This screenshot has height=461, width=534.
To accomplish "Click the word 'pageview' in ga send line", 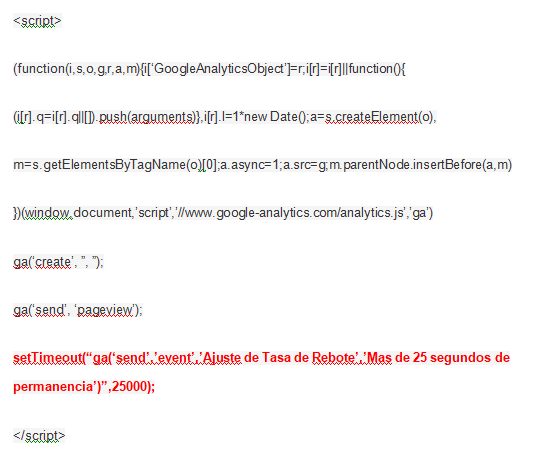I will tap(105, 310).
